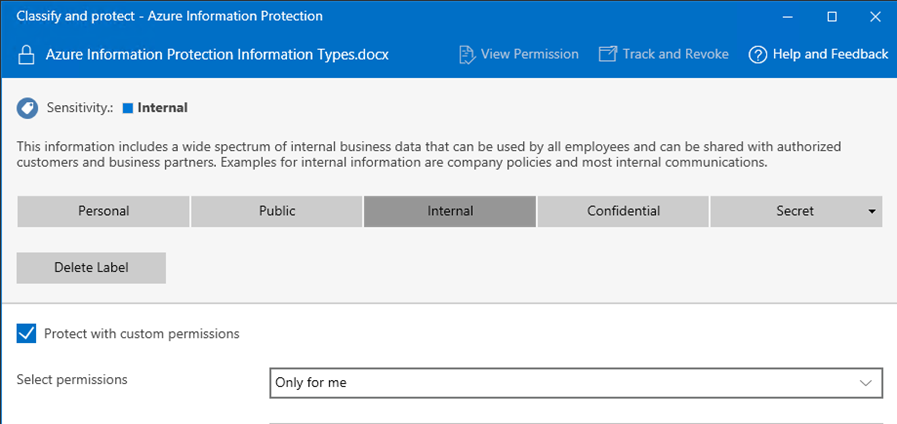This screenshot has width=897, height=424.
Task: Click the Internal label description paragraph
Action: (x=429, y=154)
